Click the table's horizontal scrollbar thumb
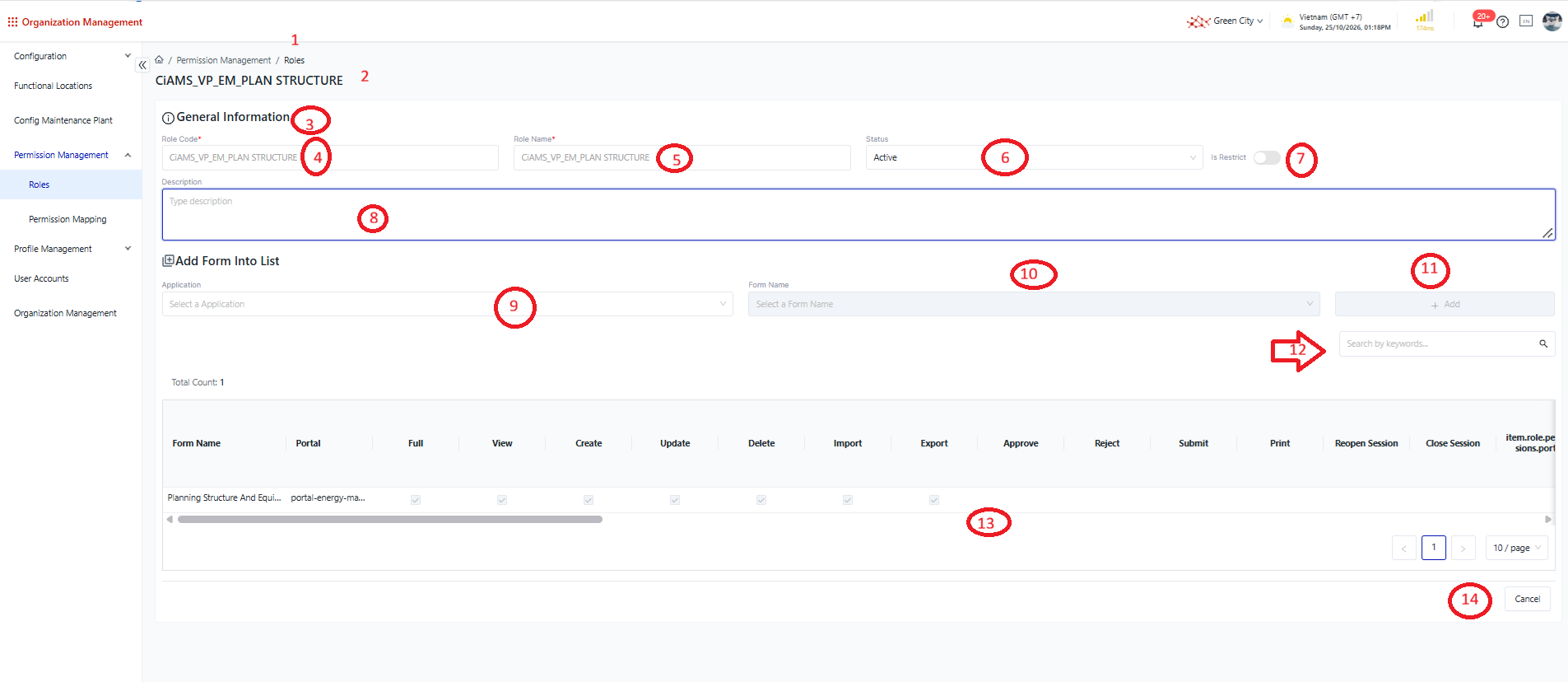 point(390,520)
